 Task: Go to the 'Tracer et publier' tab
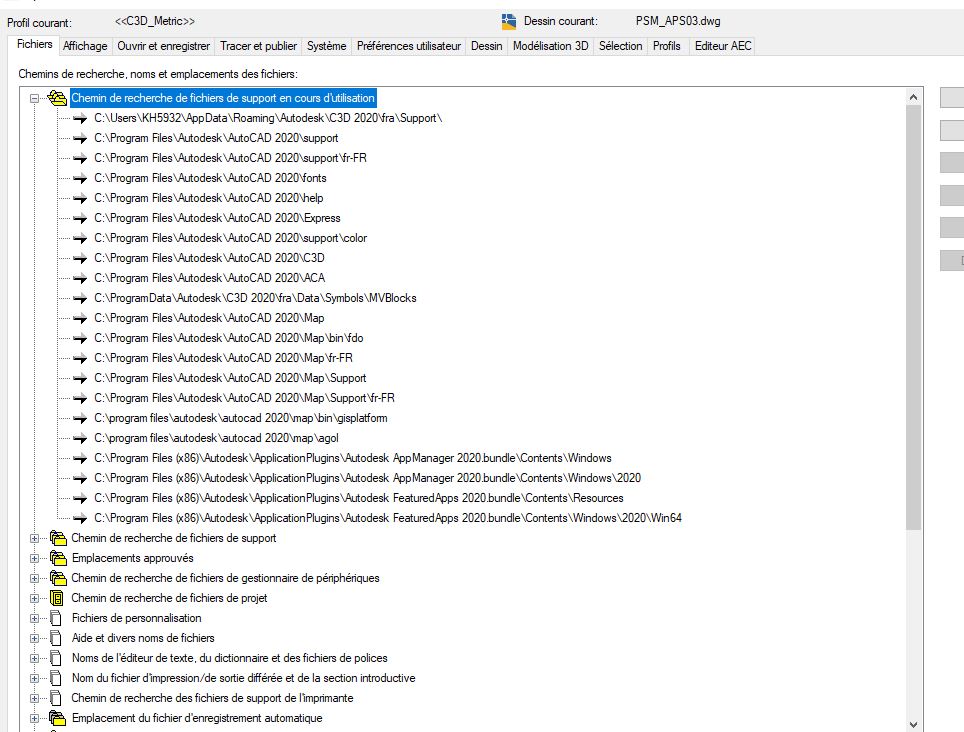pyautogui.click(x=258, y=46)
